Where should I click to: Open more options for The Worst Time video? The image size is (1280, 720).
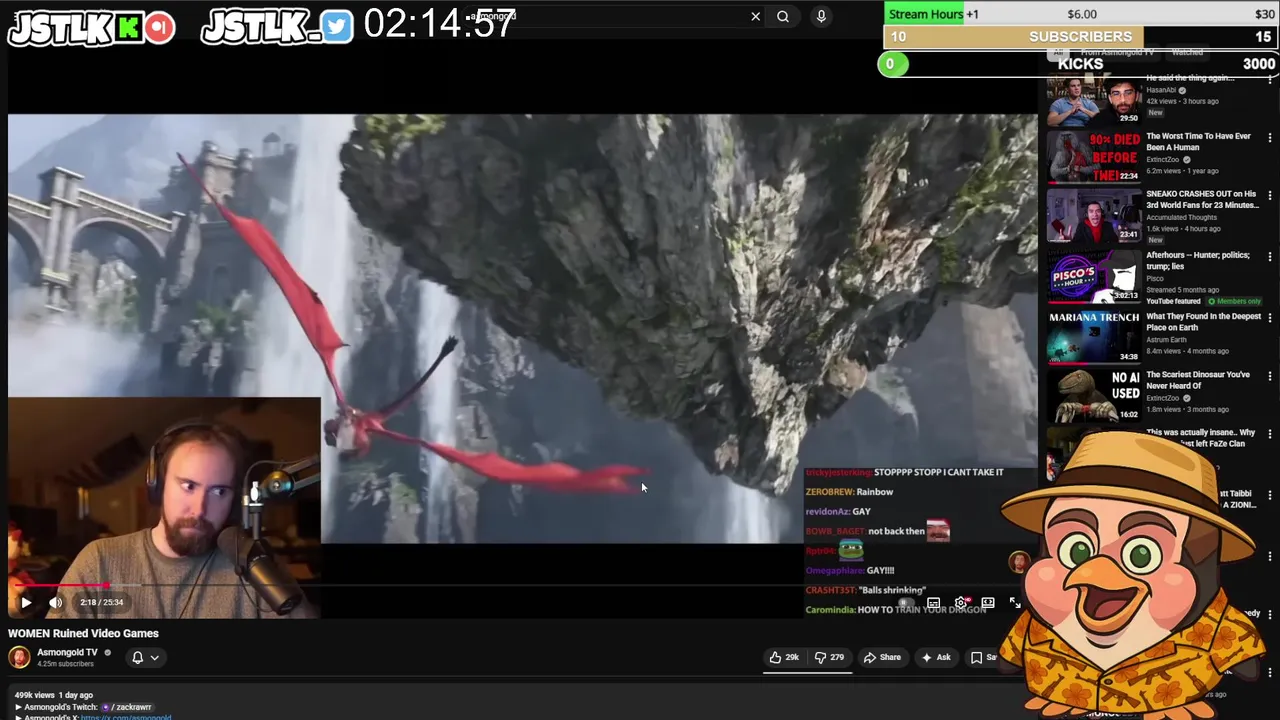click(1270, 138)
